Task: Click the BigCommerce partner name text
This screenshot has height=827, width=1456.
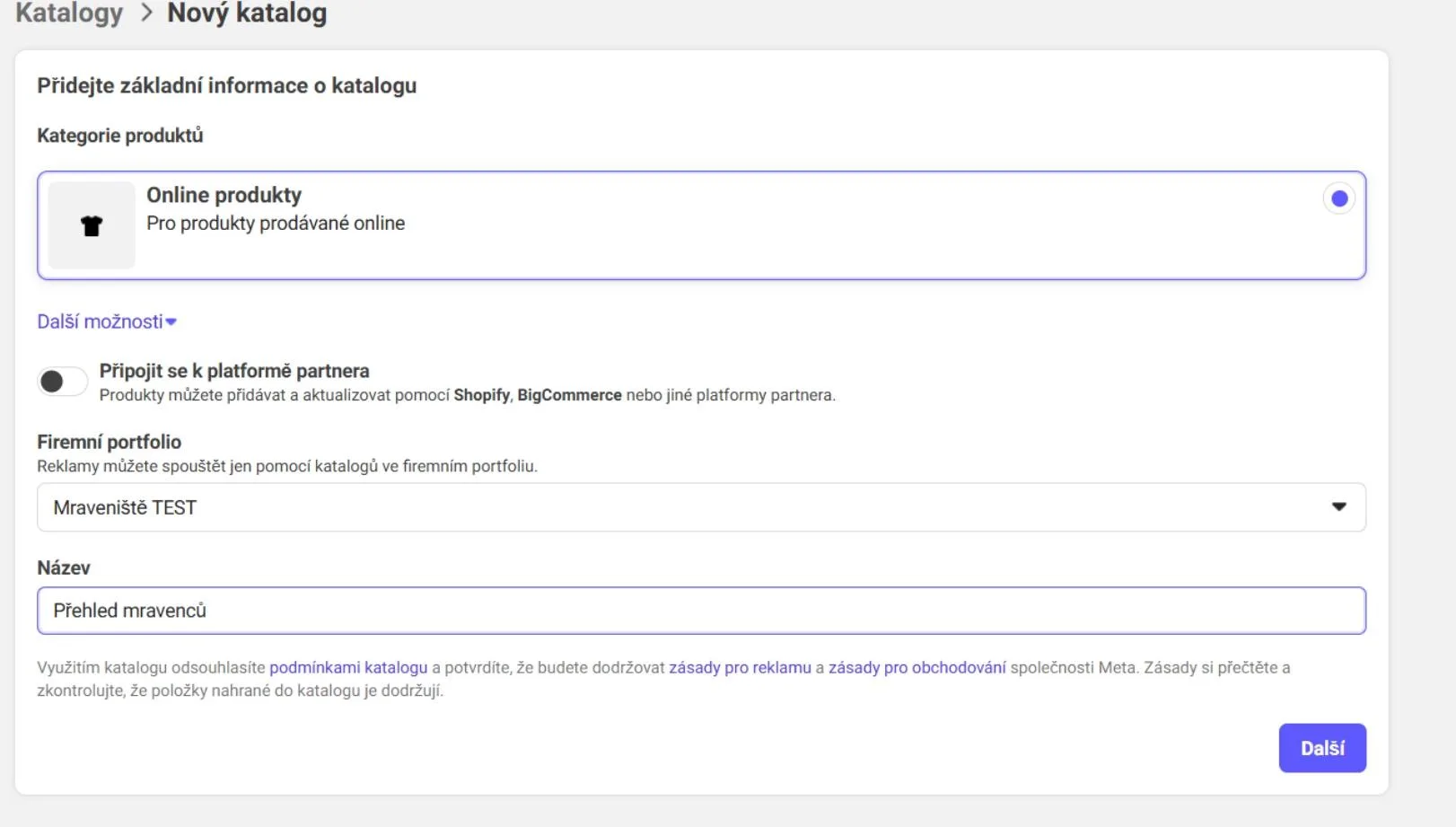Action: click(569, 395)
